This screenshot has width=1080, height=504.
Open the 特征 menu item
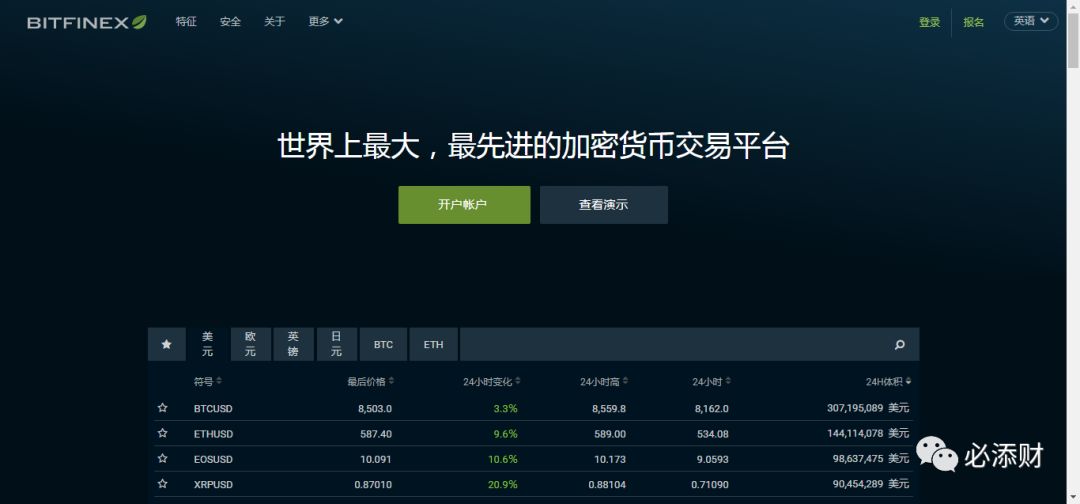[186, 21]
